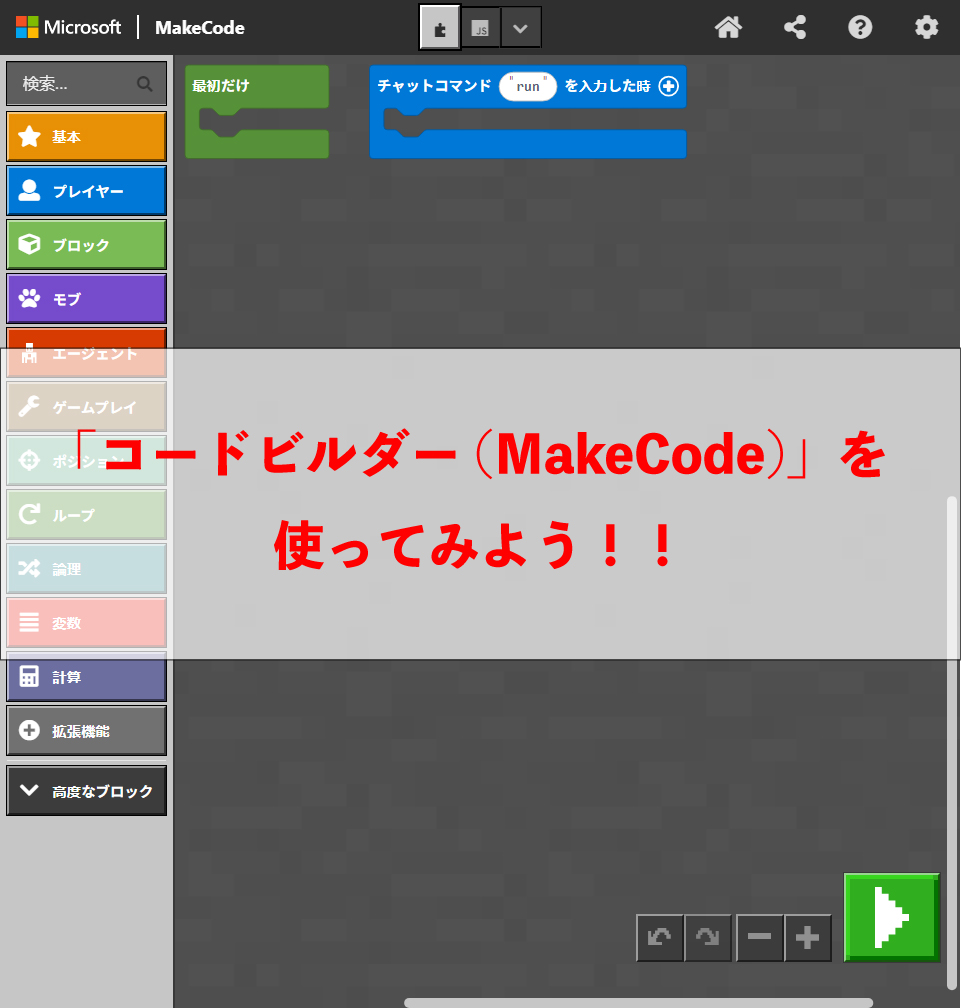Screen dimensions: 961x1008
Task: Run the program with green play button
Action: click(x=892, y=917)
